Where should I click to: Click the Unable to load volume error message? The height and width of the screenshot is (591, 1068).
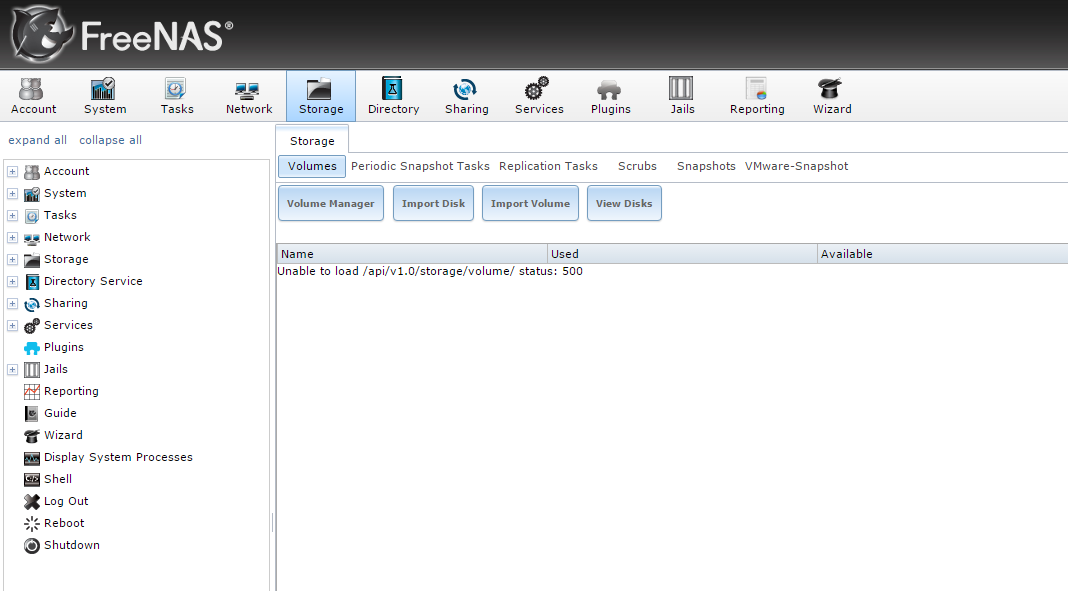point(430,271)
